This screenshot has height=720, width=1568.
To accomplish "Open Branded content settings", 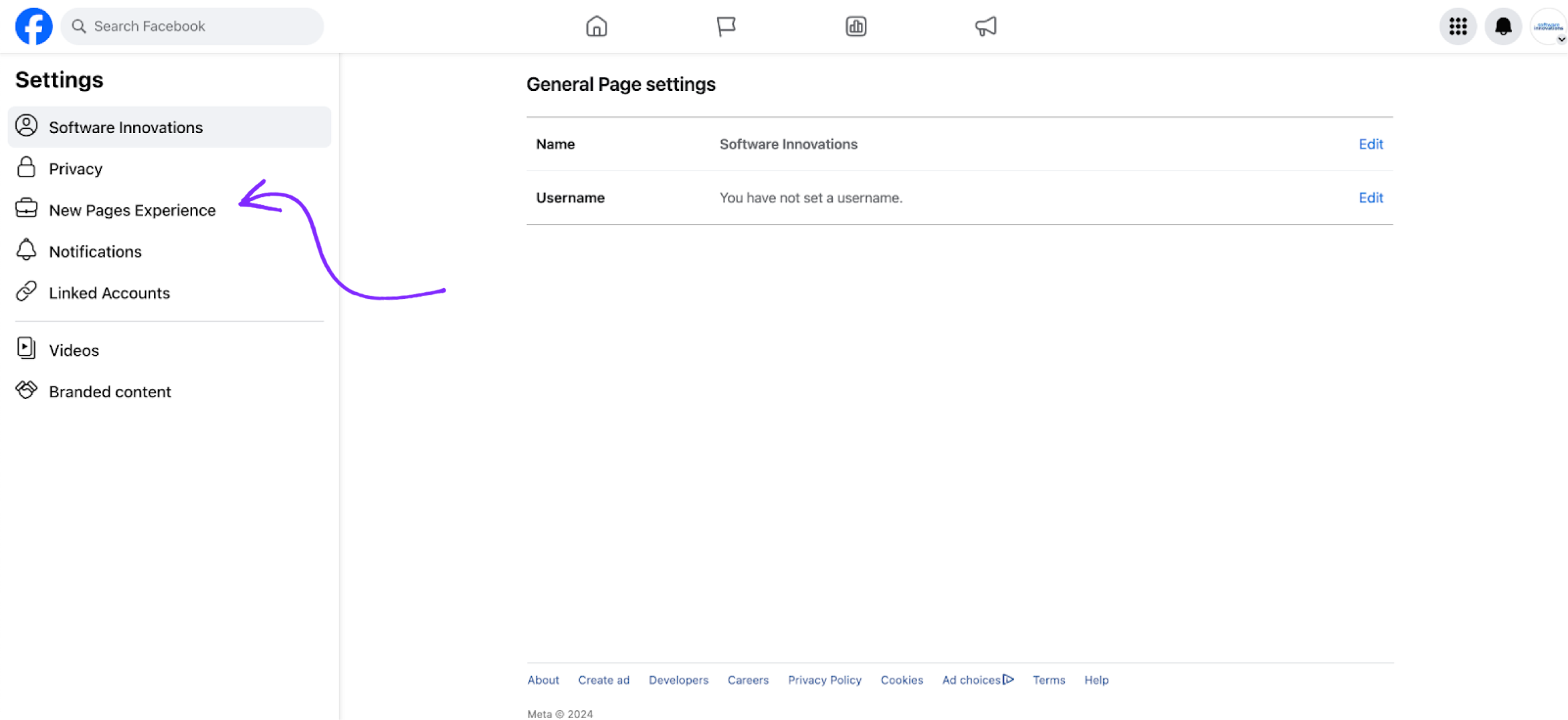I will [x=169, y=392].
